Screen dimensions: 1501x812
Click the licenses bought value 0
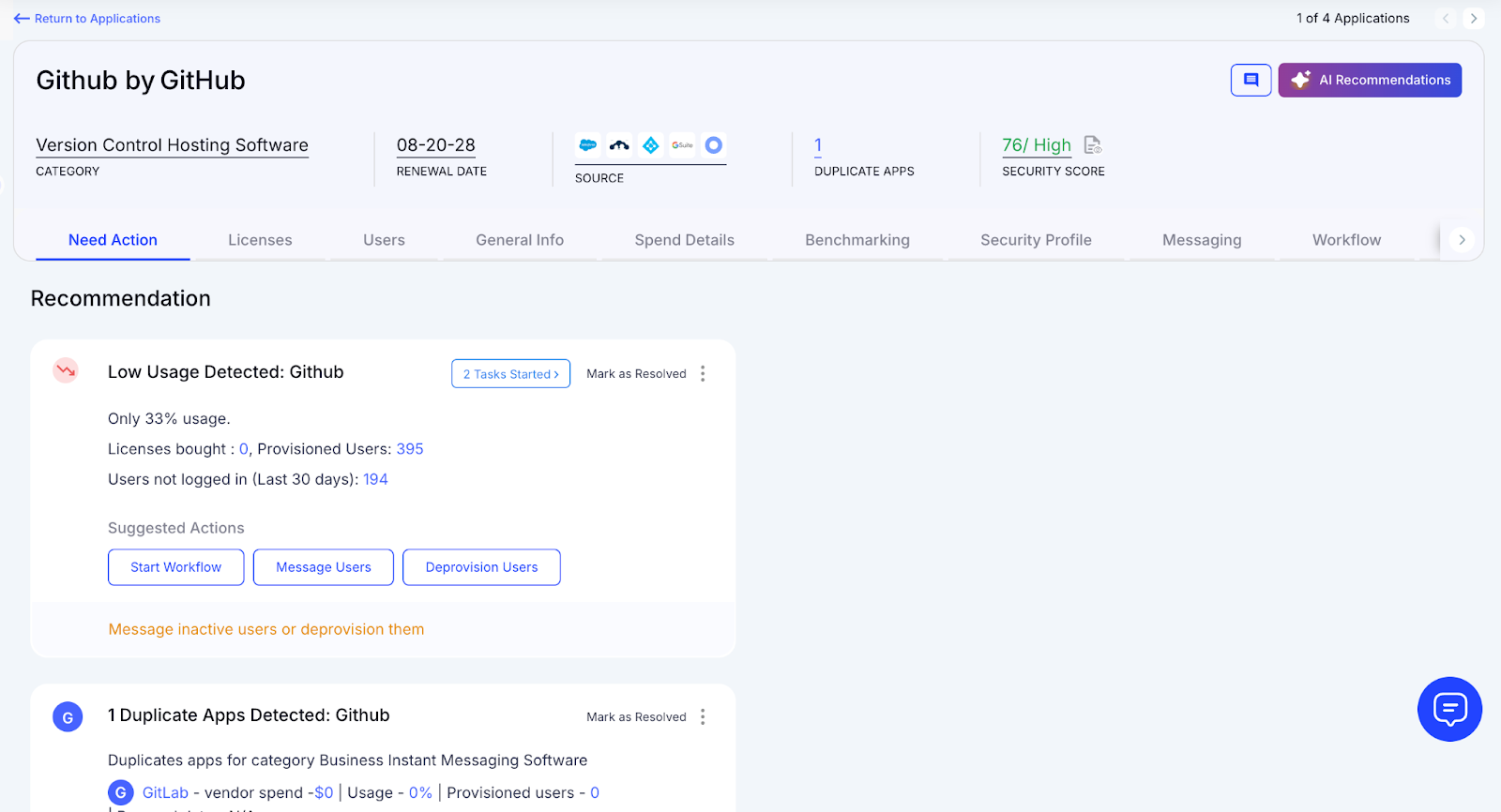(x=244, y=449)
